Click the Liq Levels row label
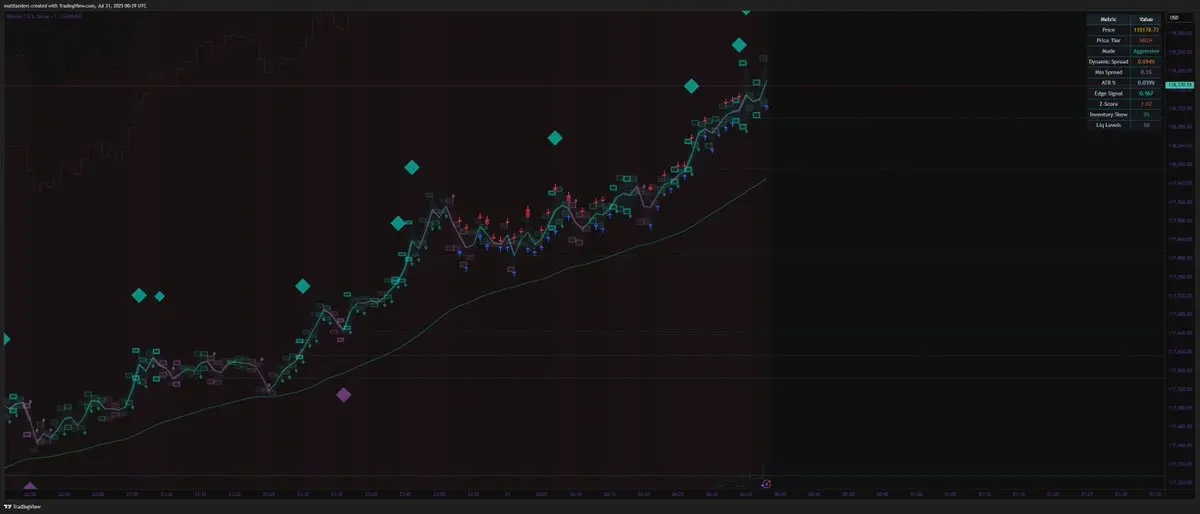 point(1108,125)
